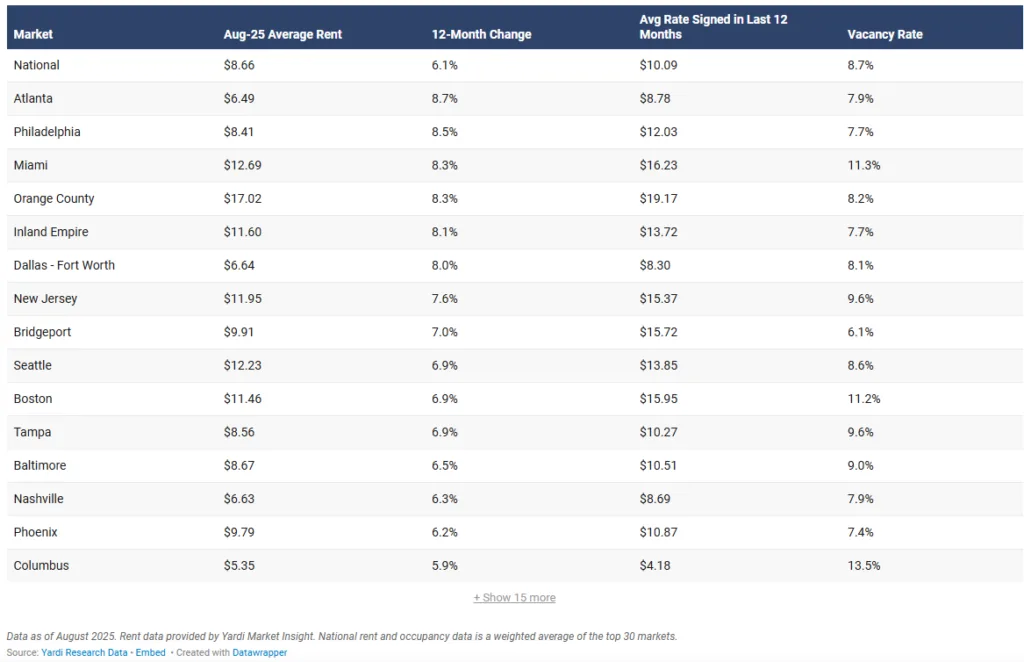The width and height of the screenshot is (1024, 662).
Task: Sort by Vacancy Rate column header
Action: click(884, 34)
